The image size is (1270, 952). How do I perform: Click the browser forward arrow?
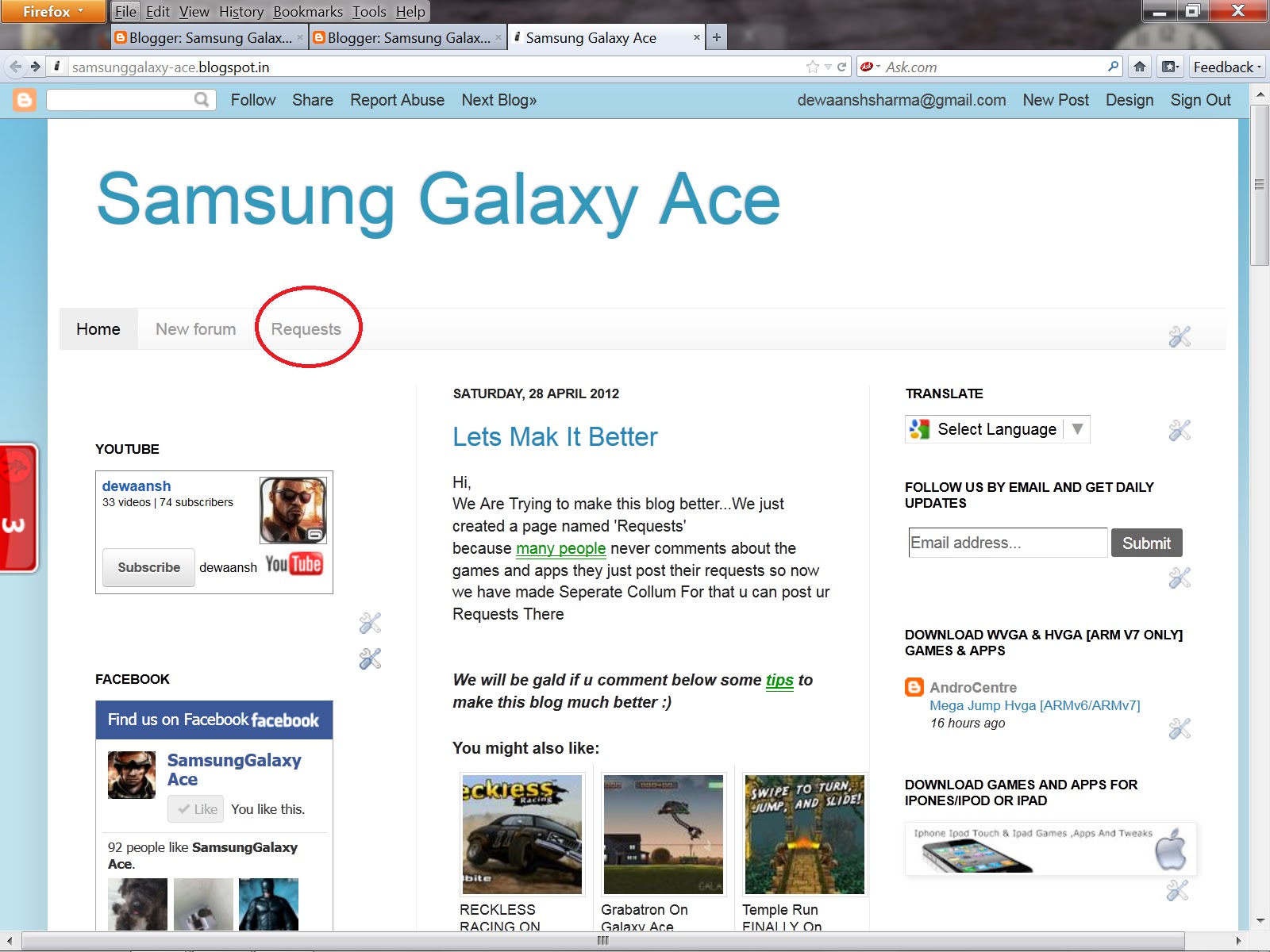[35, 67]
